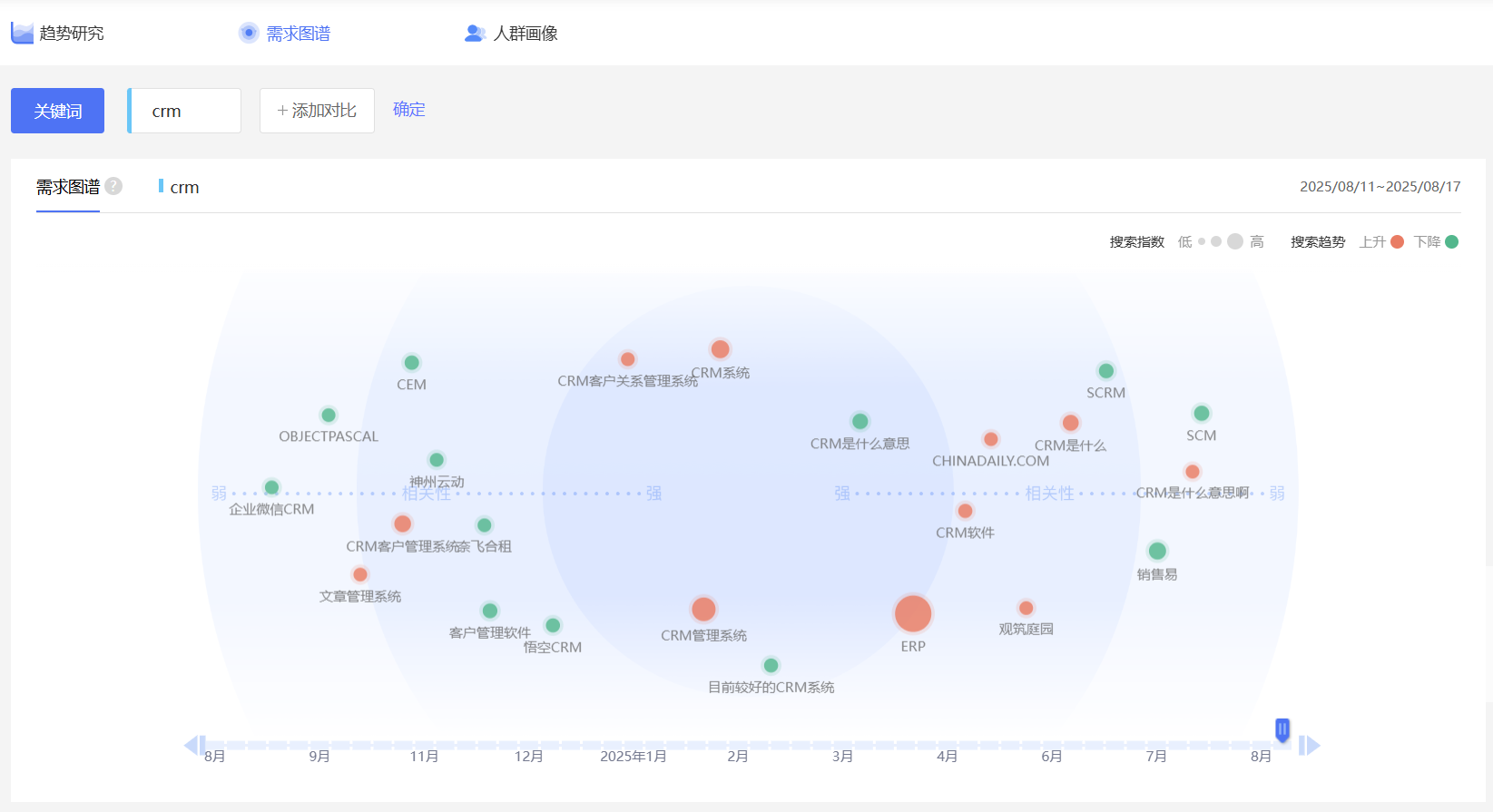
Task: Jump timeline to 2月
Action: coord(738,756)
